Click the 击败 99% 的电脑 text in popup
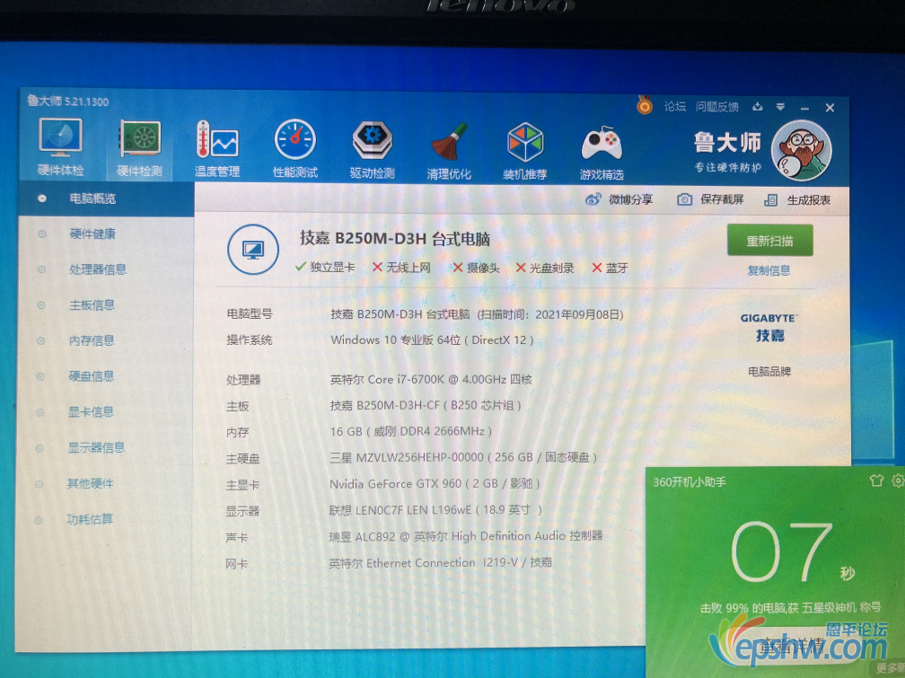The width and height of the screenshot is (905, 678). click(790, 607)
